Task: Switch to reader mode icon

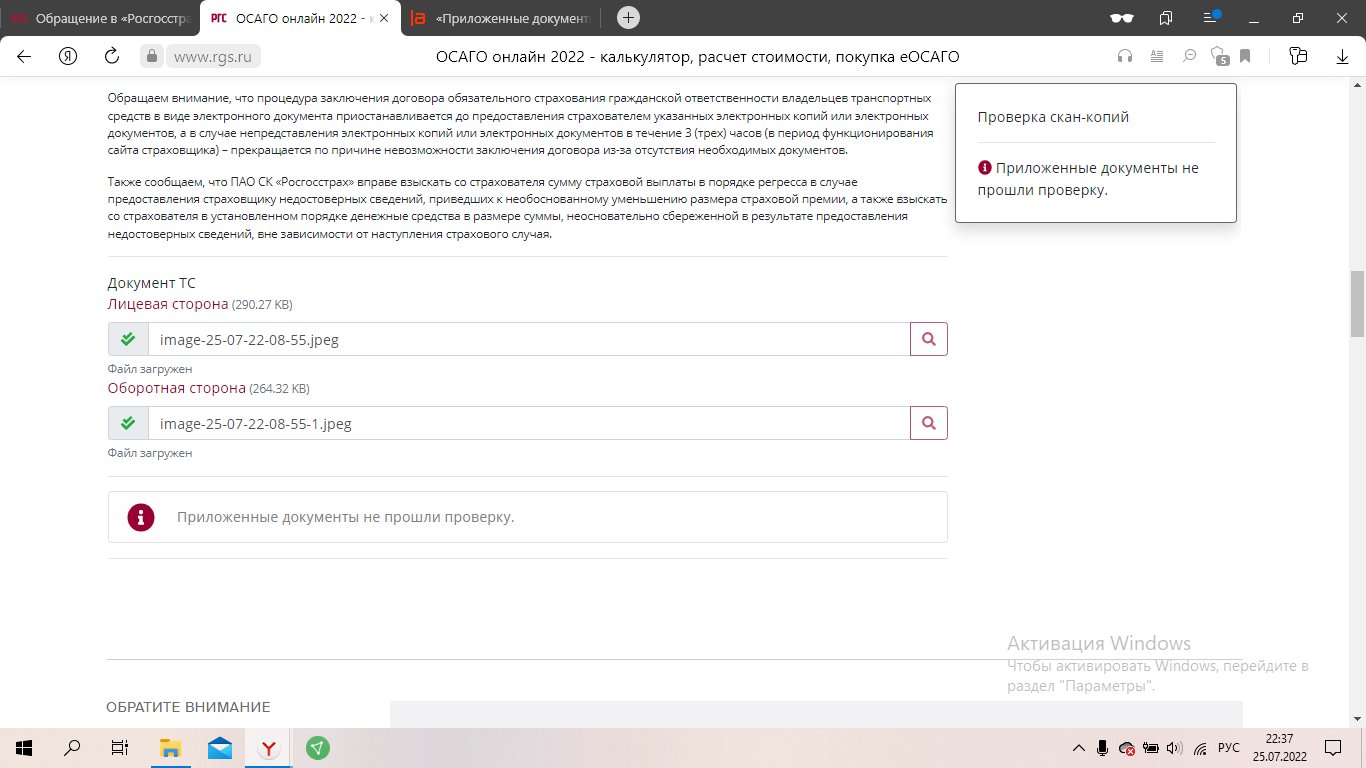Action: (x=1157, y=56)
